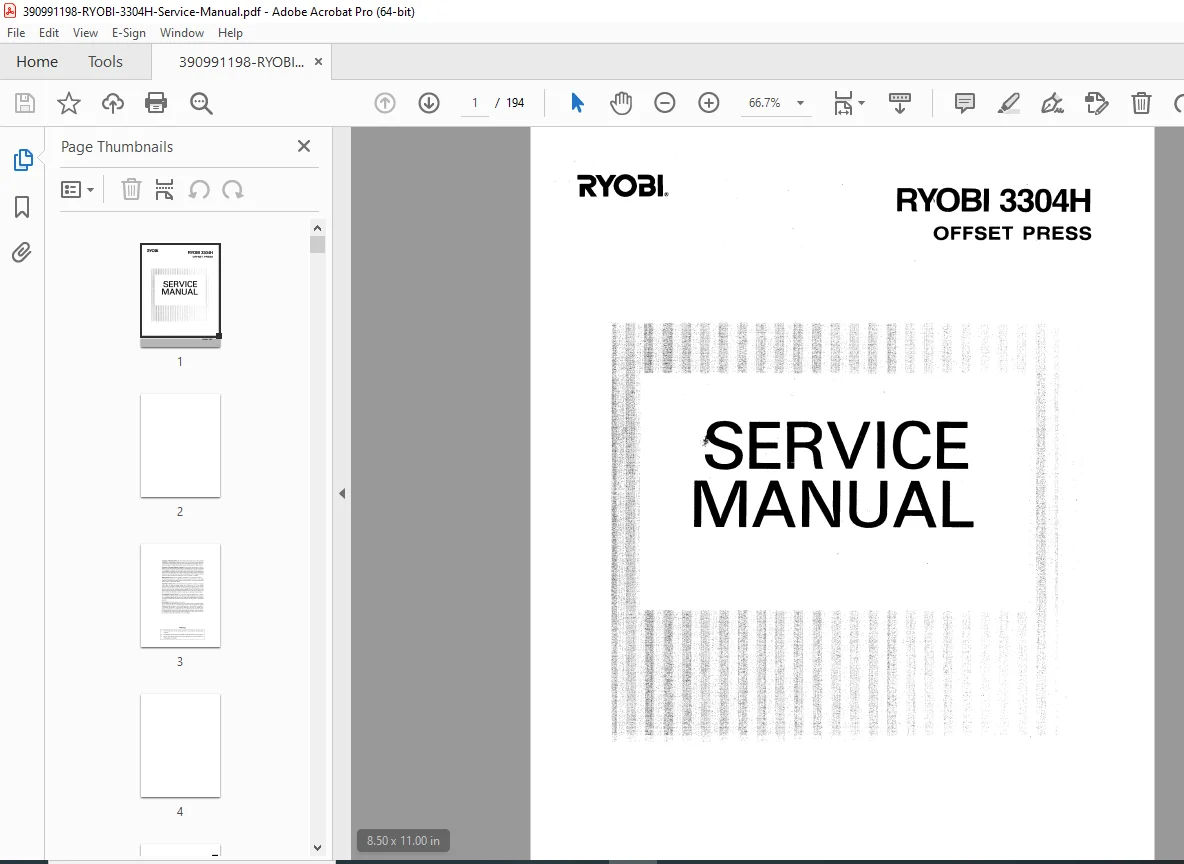Image resolution: width=1184 pixels, height=864 pixels.
Task: Click the upload to cloud icon
Action: point(113,103)
